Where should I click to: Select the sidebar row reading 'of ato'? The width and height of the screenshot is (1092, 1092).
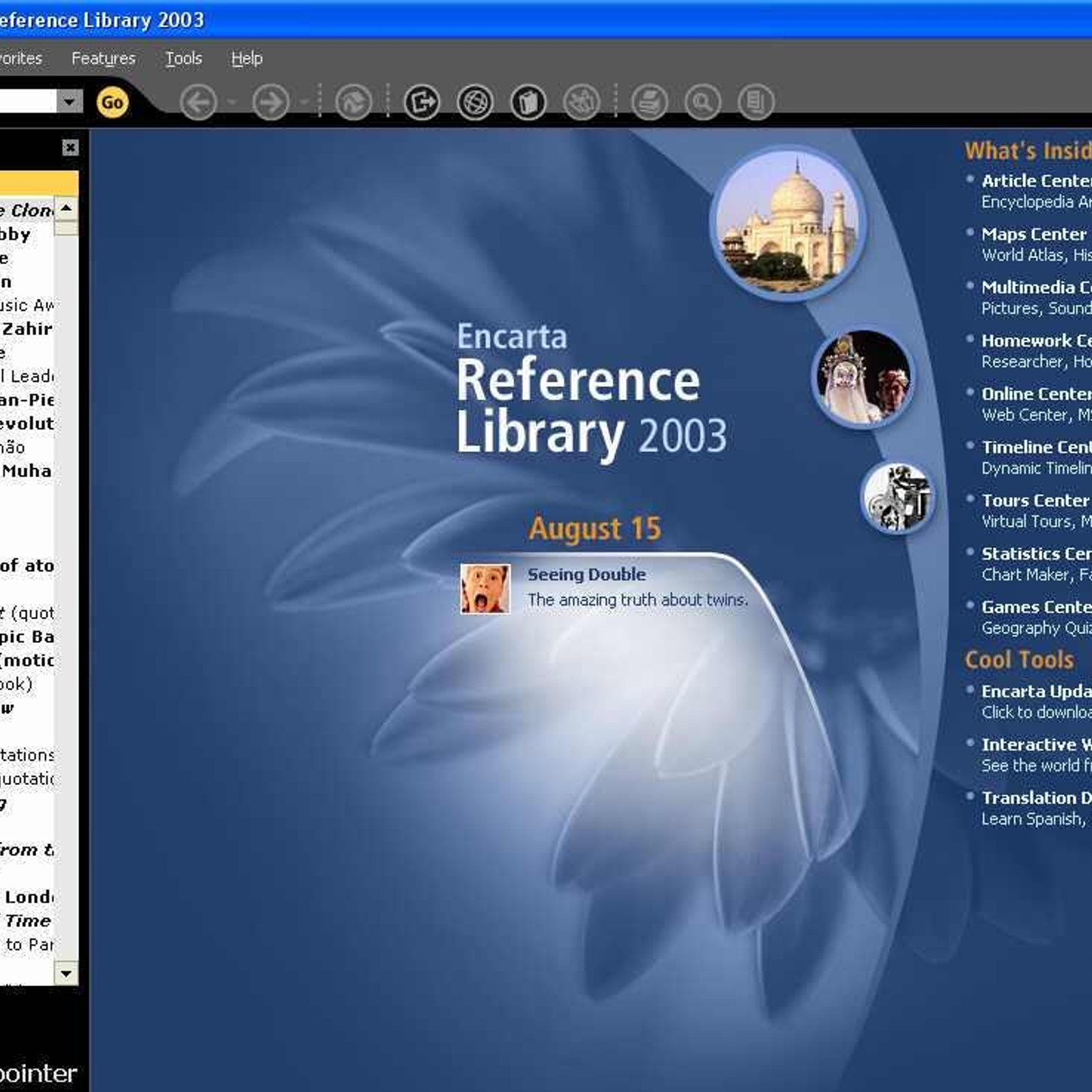pos(27,566)
